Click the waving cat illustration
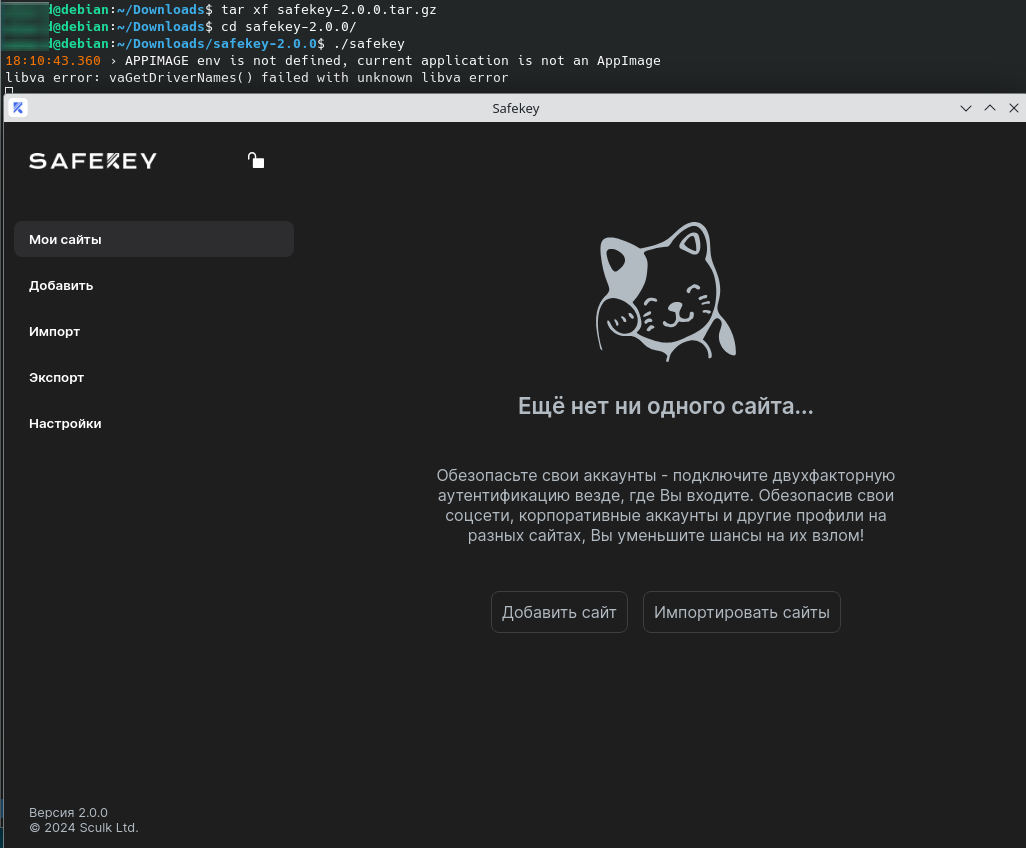The width and height of the screenshot is (1026, 848). (665, 292)
